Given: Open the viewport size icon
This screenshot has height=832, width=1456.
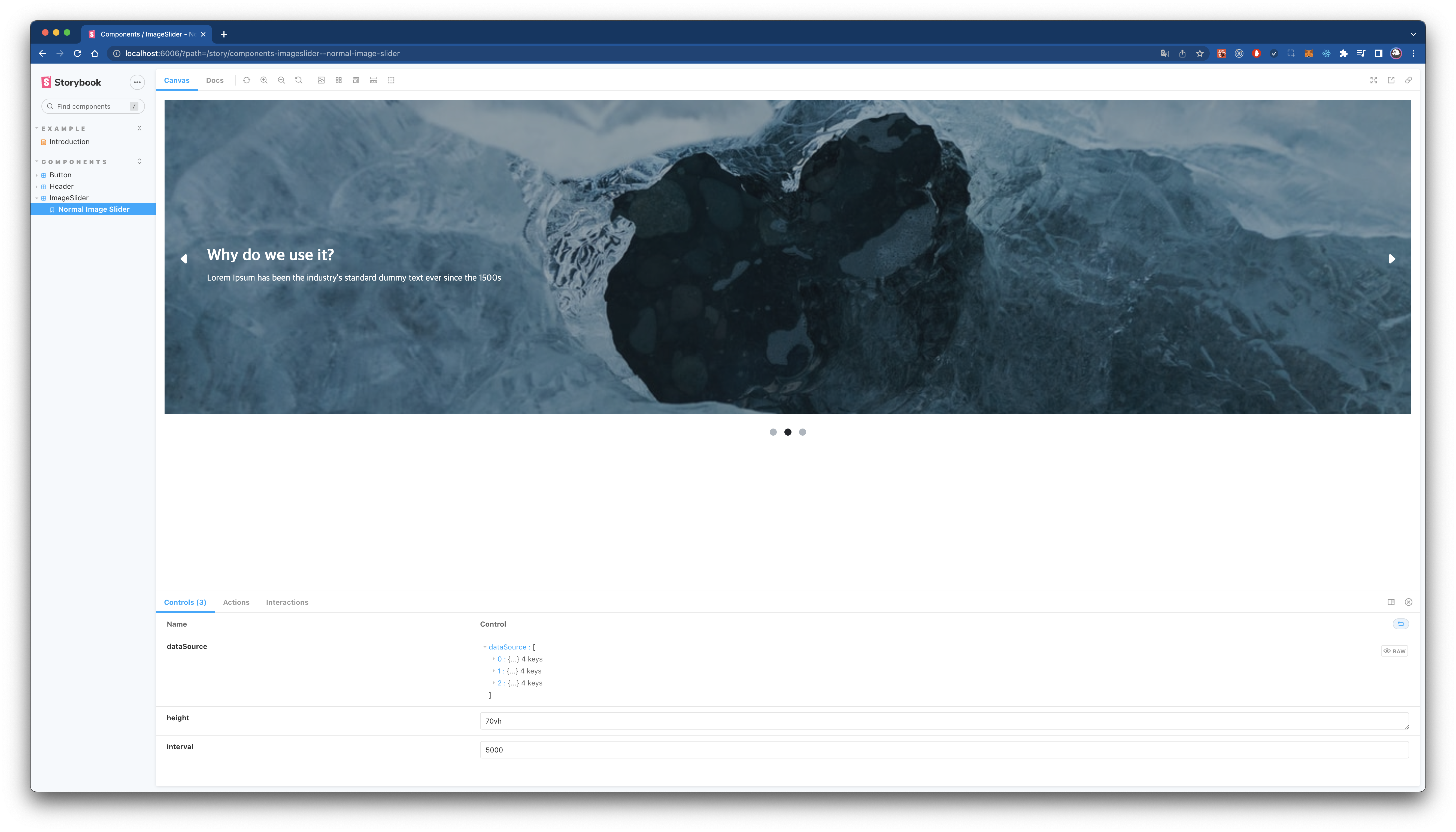Looking at the screenshot, I should click(356, 81).
